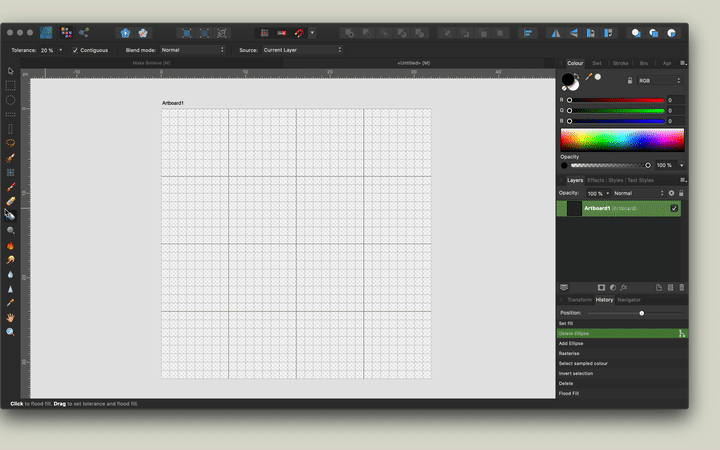
Task: Select the Selection Brush tool
Action: click(x=10, y=158)
